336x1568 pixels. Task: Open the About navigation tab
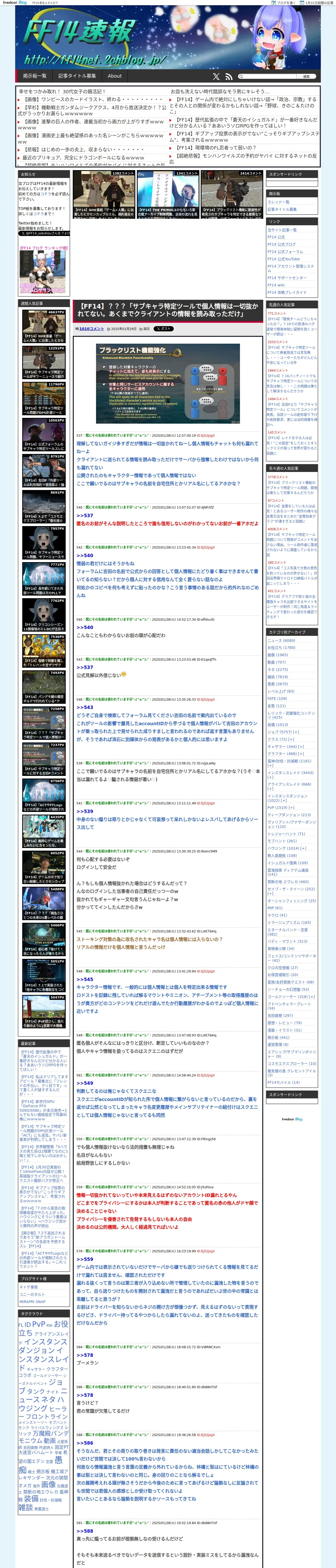tap(115, 76)
